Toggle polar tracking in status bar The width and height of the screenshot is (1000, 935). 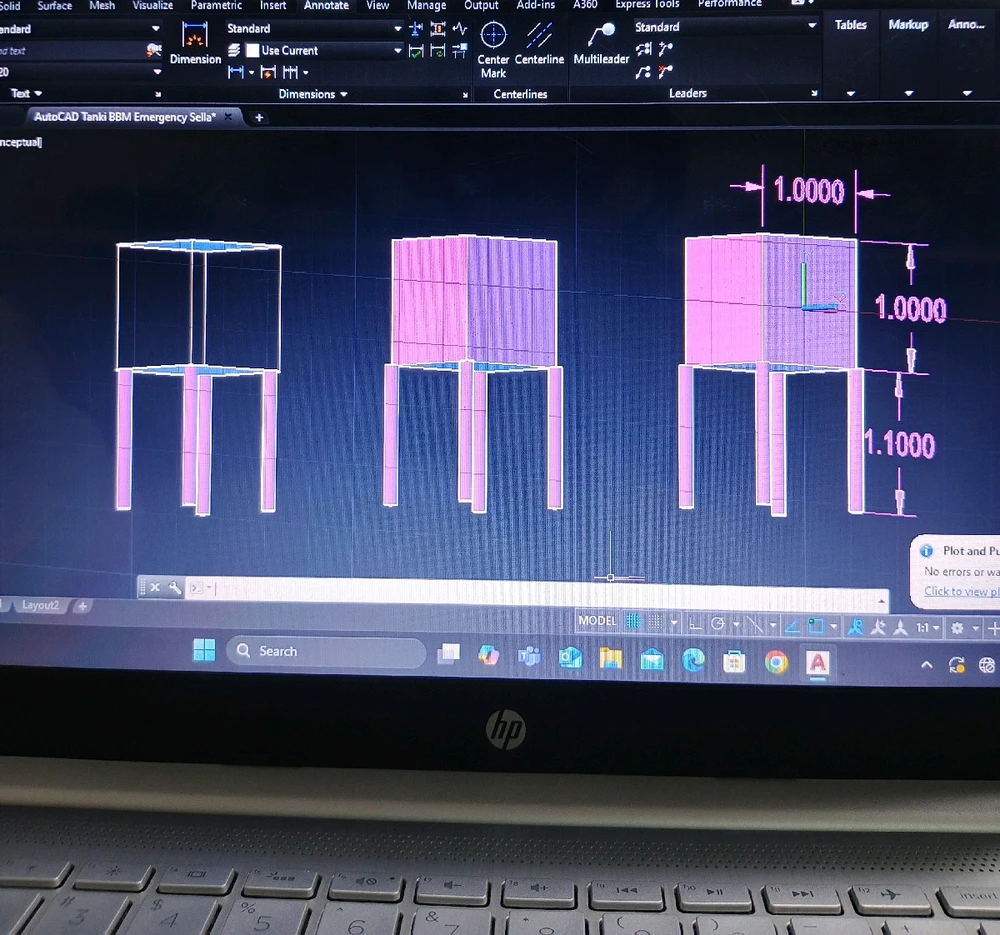pyautogui.click(x=718, y=624)
